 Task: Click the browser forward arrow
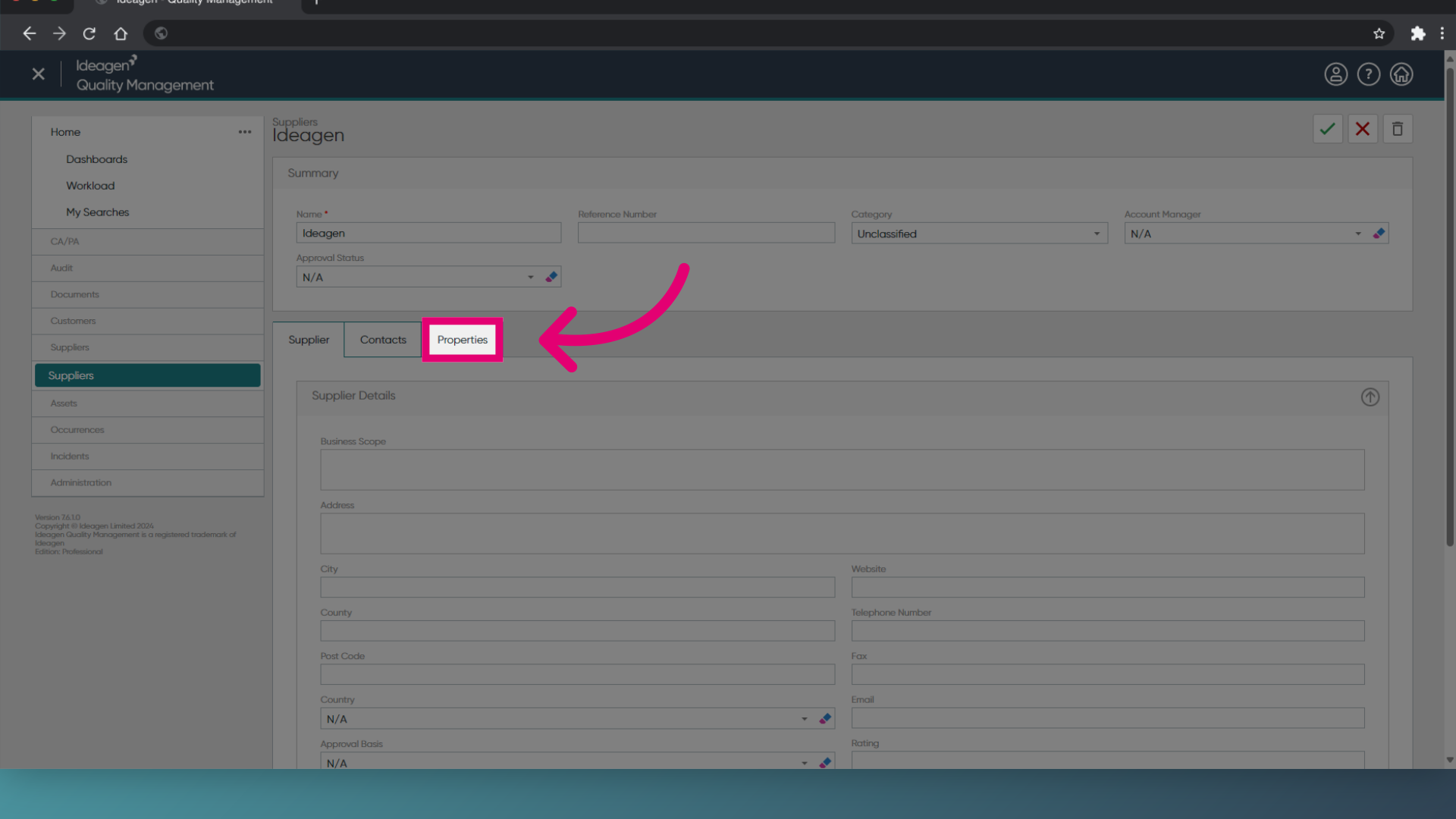pyautogui.click(x=59, y=33)
